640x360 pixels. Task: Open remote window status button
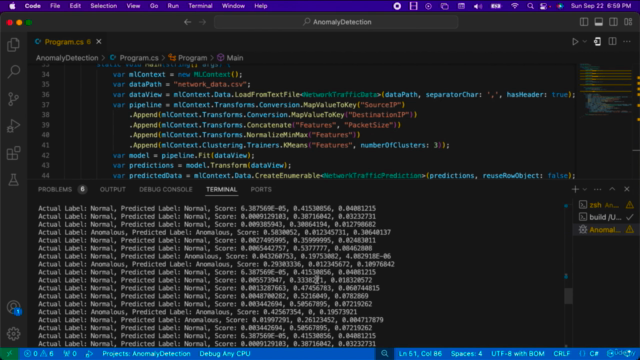click(9, 354)
